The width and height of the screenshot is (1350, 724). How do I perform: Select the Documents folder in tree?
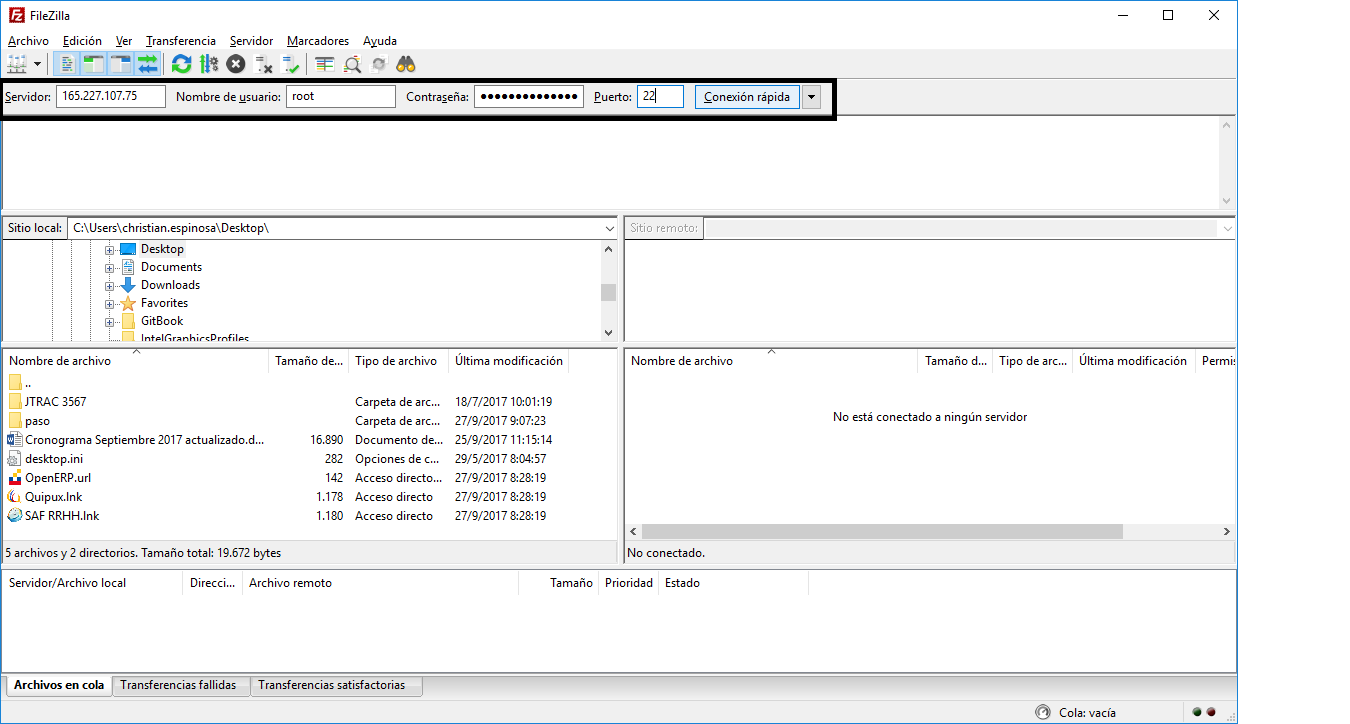(171, 267)
